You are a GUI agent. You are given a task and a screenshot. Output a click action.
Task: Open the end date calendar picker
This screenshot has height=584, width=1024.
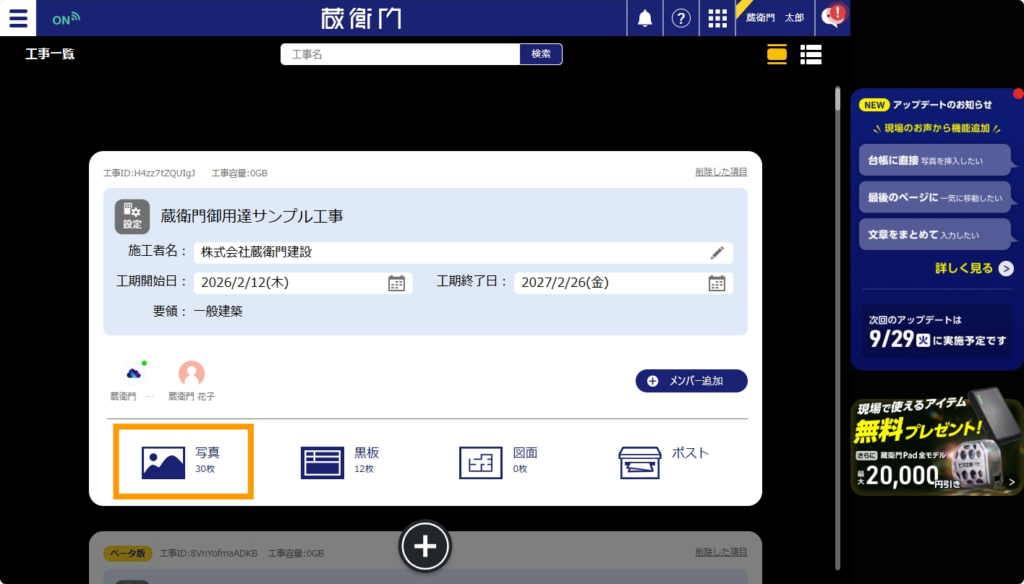pos(717,283)
